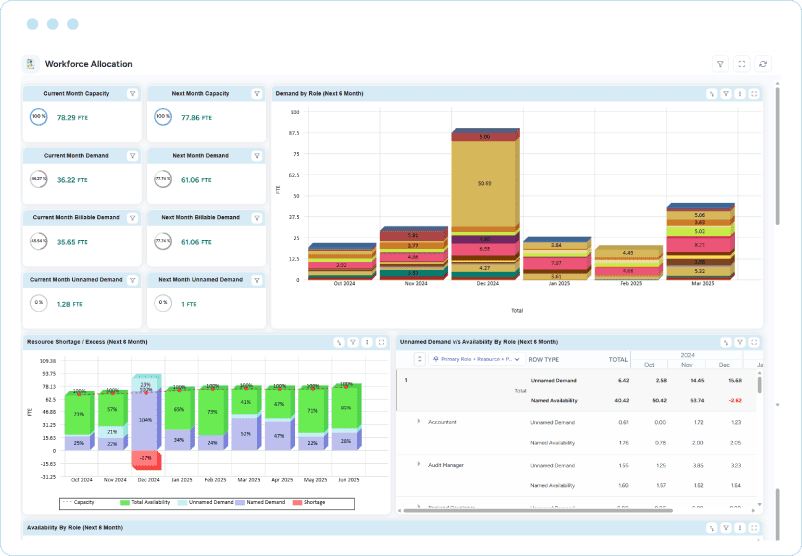Filter the Availability By Role panel
The width and height of the screenshot is (802, 556).
(x=726, y=528)
